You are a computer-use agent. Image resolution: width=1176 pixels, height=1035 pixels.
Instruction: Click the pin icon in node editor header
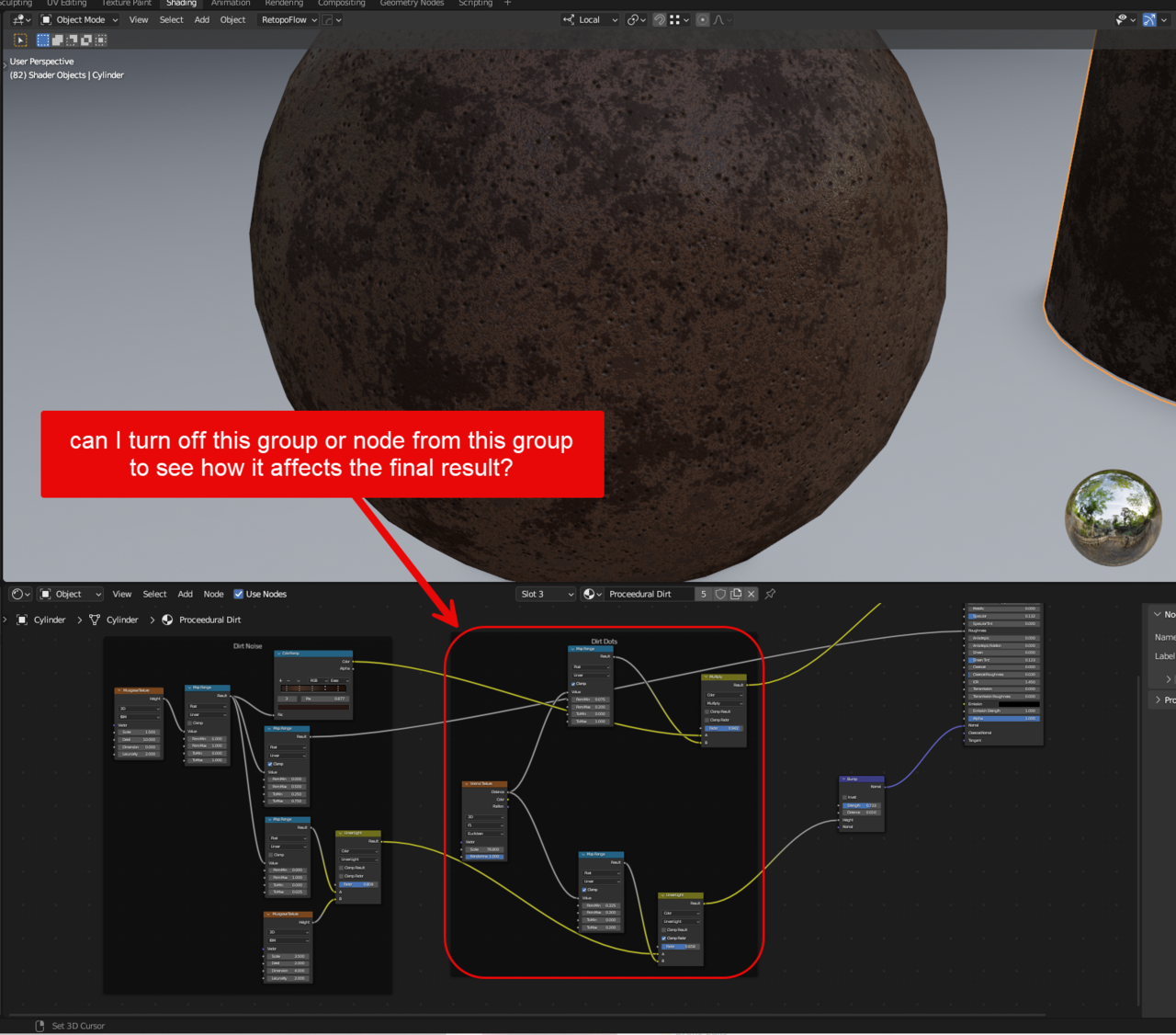point(770,594)
